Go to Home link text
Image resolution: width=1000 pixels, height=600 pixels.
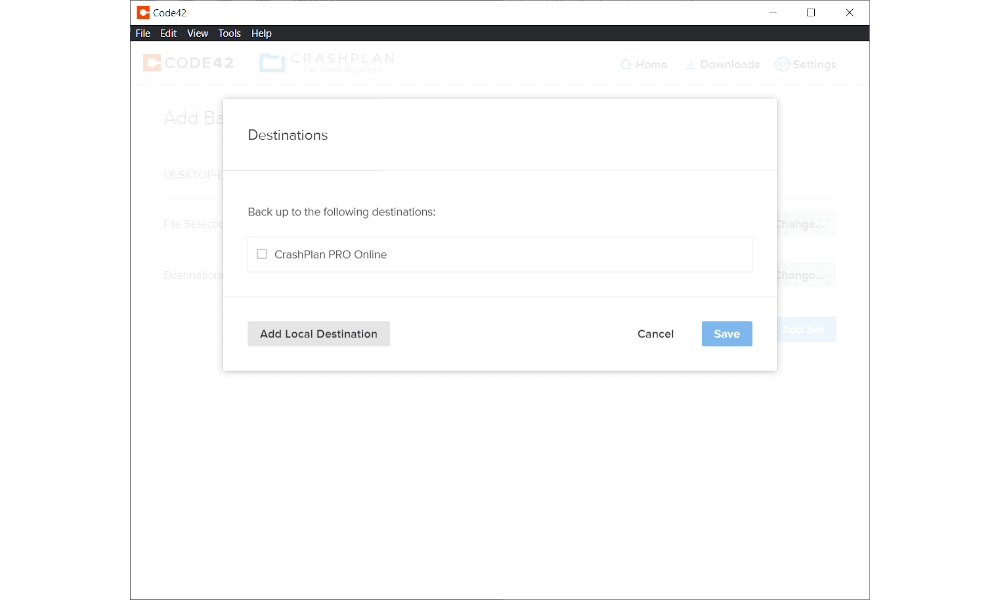pos(651,64)
